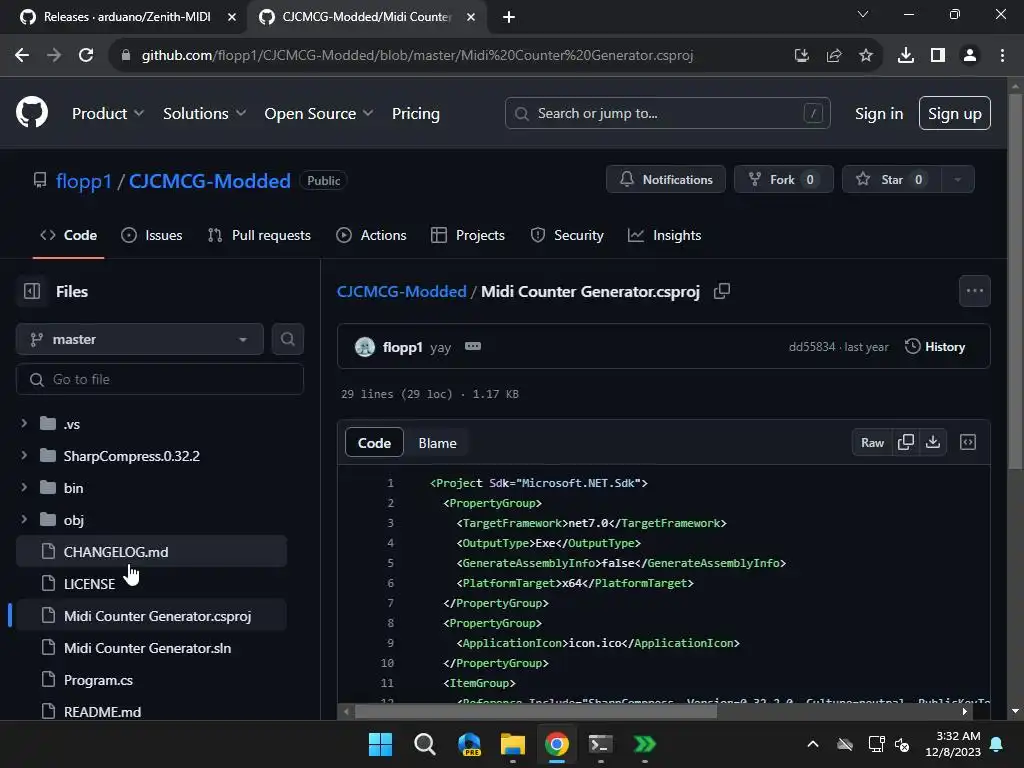This screenshot has height=768, width=1024.
Task: Expand the SharpCompress.0.32.2 folder
Action: [x=24, y=455]
